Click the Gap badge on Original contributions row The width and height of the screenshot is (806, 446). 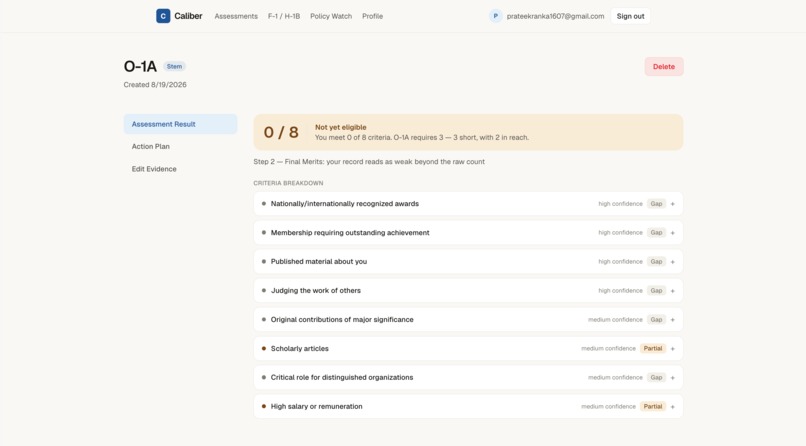coord(656,320)
